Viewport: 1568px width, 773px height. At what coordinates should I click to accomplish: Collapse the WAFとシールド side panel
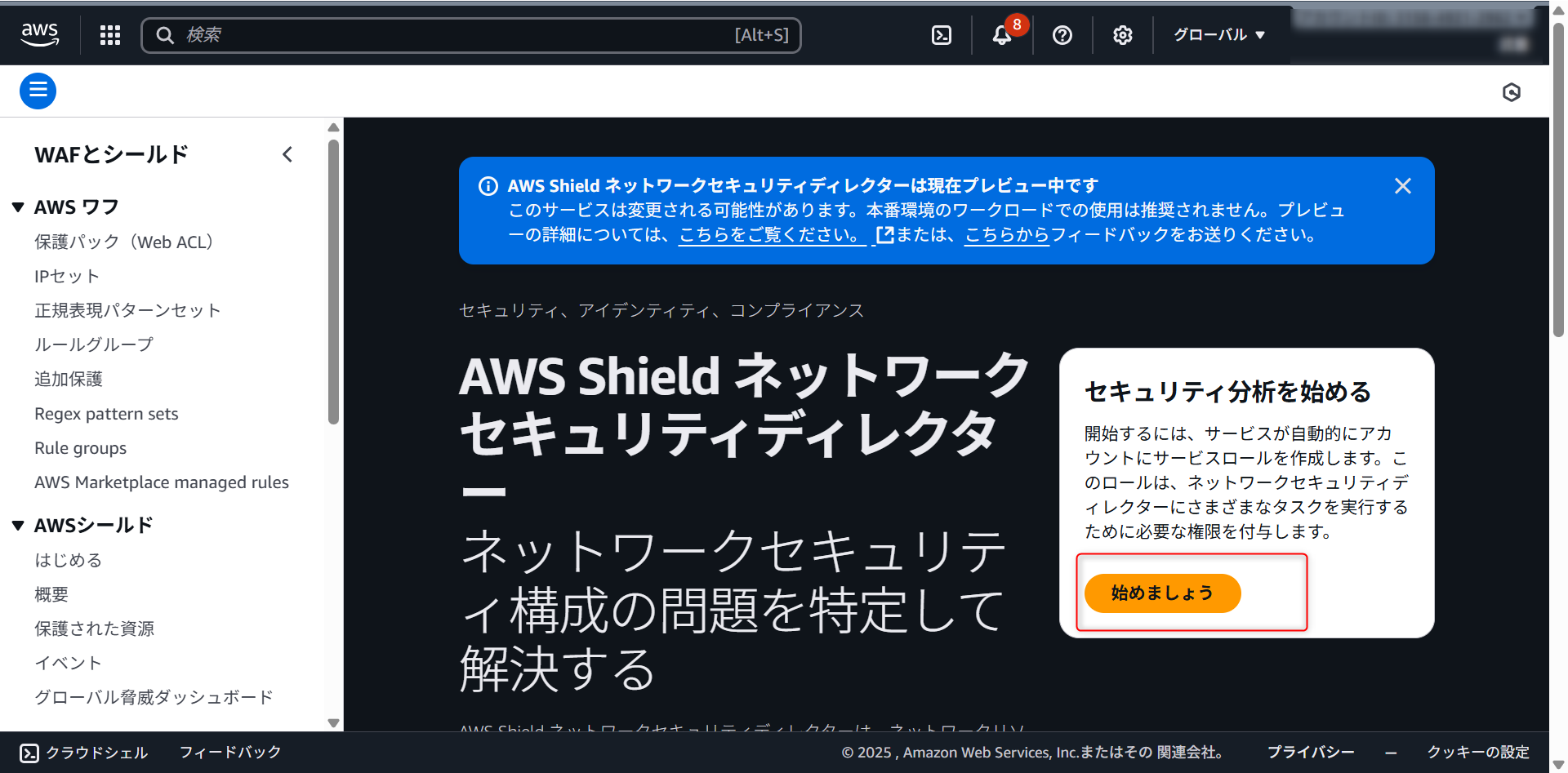tap(287, 154)
